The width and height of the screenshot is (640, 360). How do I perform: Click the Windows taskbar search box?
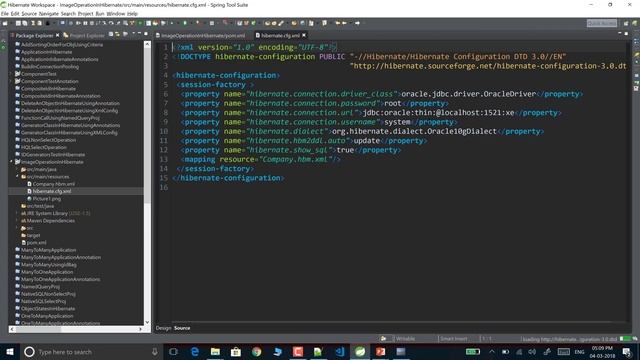pos(91,352)
